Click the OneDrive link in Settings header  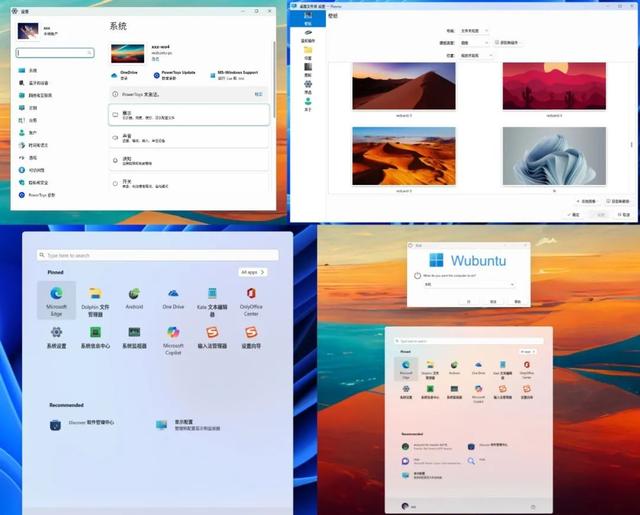click(x=125, y=75)
